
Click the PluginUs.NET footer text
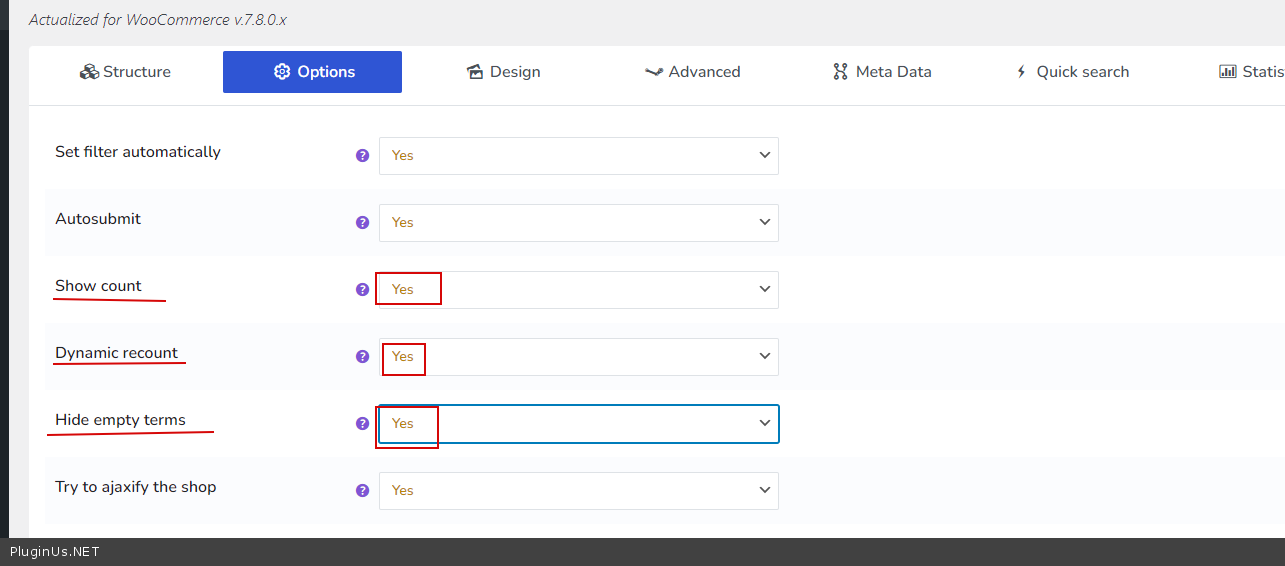(55, 552)
